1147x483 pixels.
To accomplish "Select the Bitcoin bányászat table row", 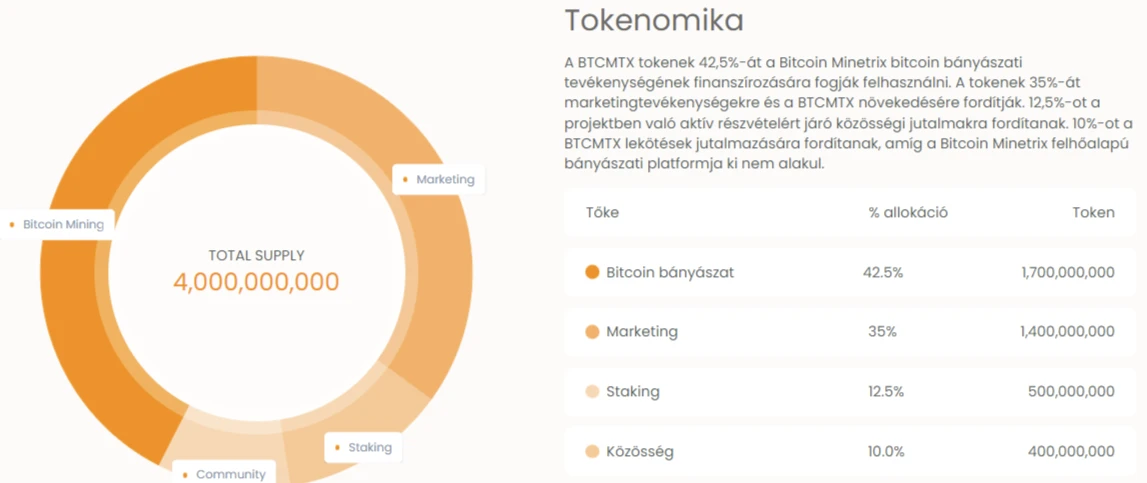I will click(850, 272).
